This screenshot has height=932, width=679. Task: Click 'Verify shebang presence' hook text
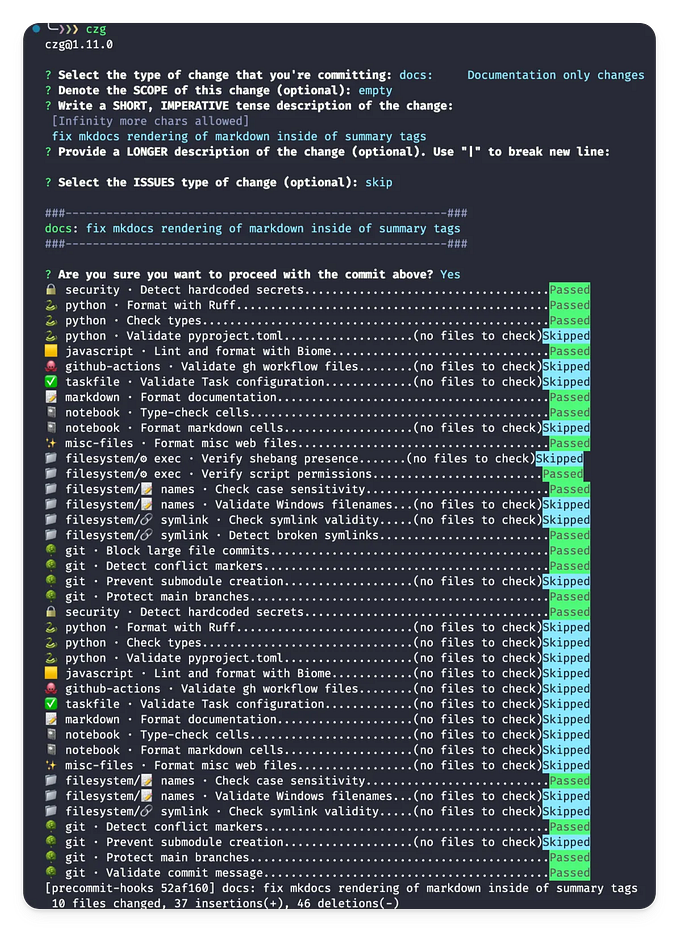[x=280, y=458]
